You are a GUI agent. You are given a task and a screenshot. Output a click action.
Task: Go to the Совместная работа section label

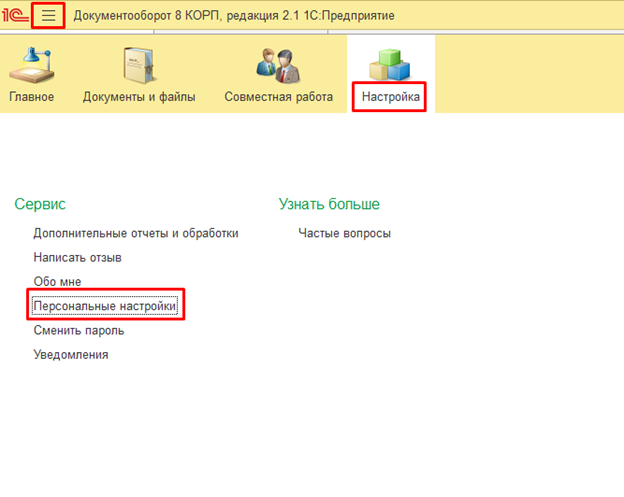click(279, 97)
